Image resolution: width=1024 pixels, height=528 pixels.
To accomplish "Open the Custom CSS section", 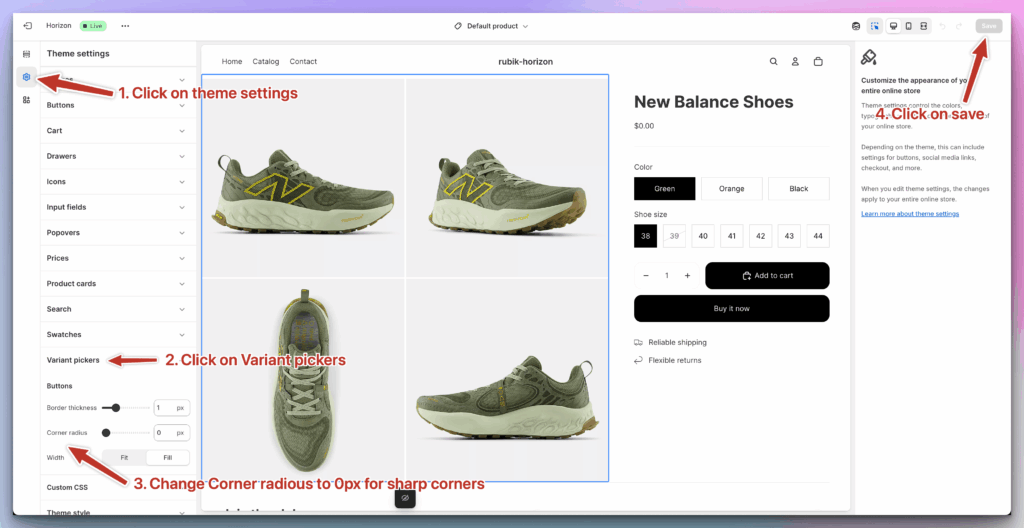I will click(x=118, y=487).
